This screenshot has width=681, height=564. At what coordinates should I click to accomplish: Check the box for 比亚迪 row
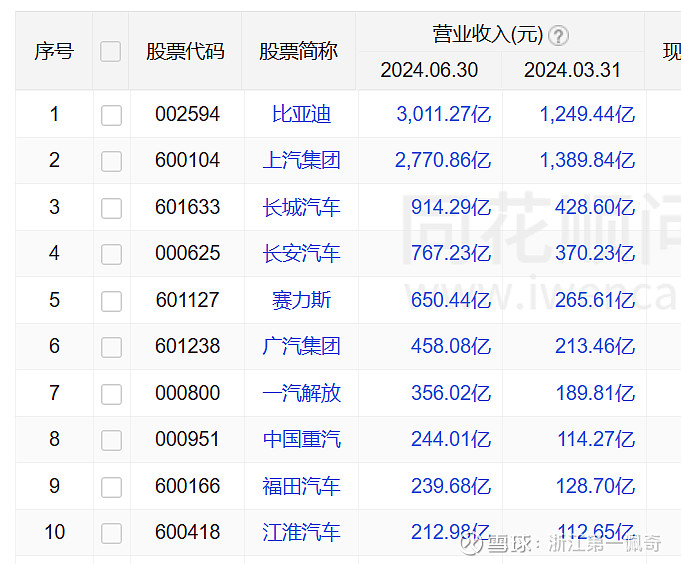[x=111, y=115]
